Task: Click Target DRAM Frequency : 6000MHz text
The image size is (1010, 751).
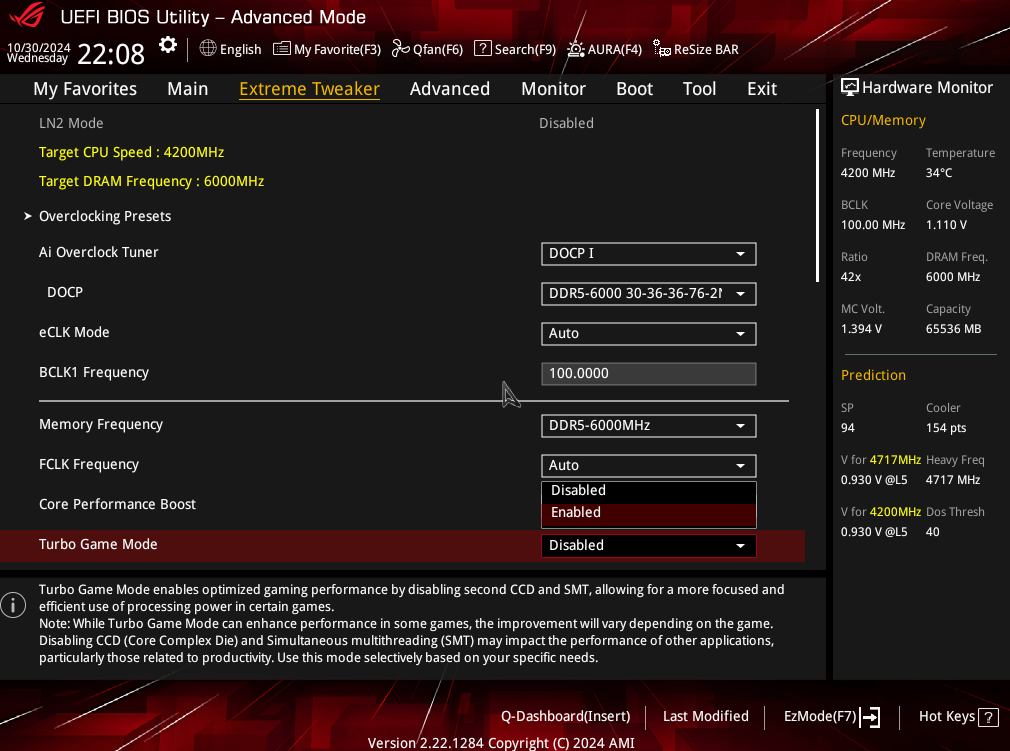Action: tap(151, 182)
